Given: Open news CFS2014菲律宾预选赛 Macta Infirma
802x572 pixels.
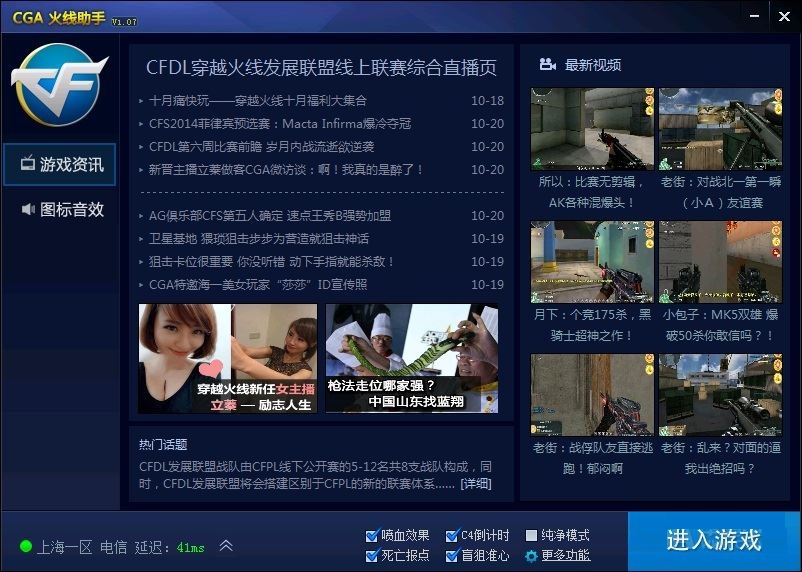Looking at the screenshot, I should (x=280, y=123).
